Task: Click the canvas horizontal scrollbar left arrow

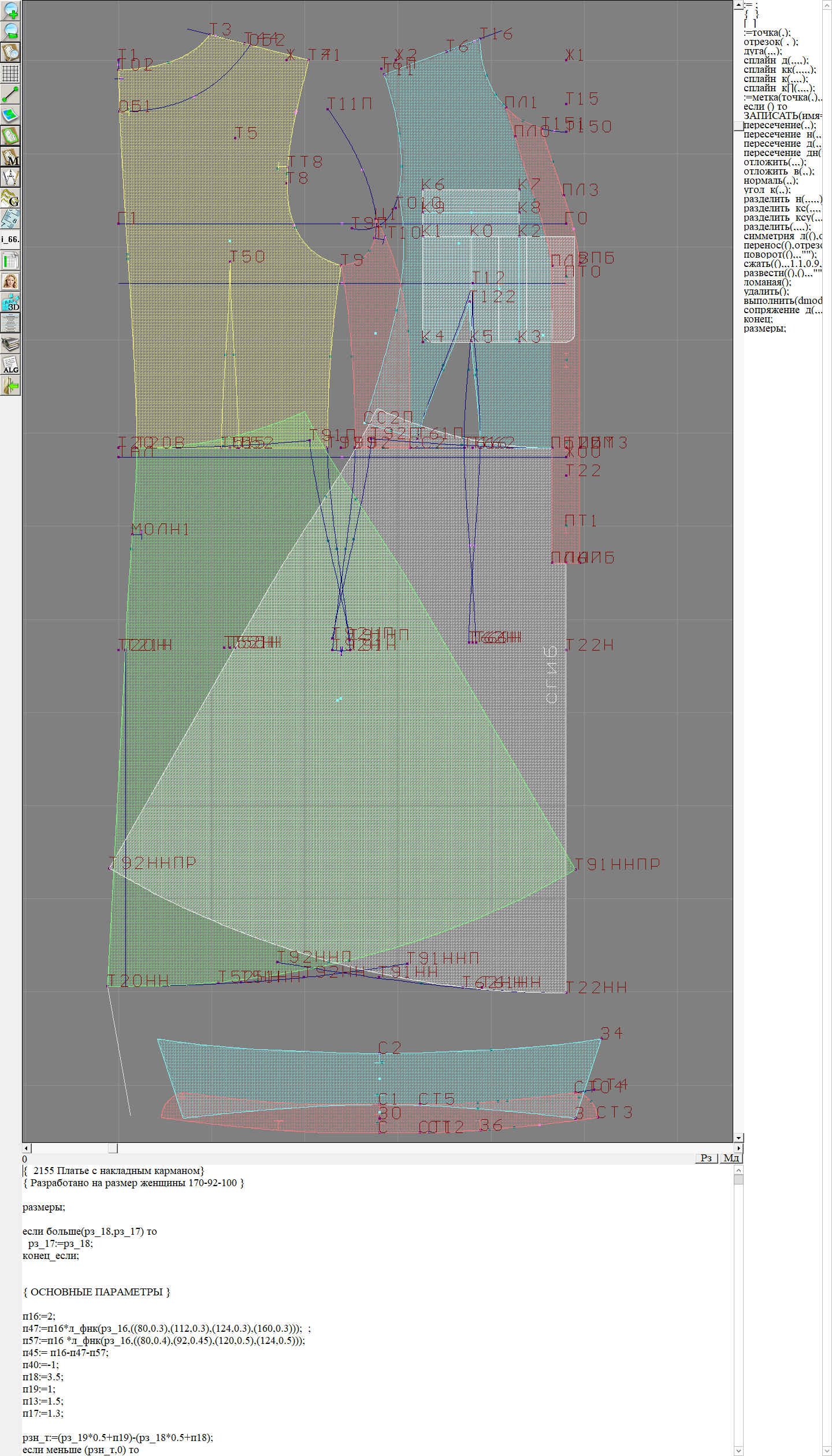Action: tap(26, 1148)
